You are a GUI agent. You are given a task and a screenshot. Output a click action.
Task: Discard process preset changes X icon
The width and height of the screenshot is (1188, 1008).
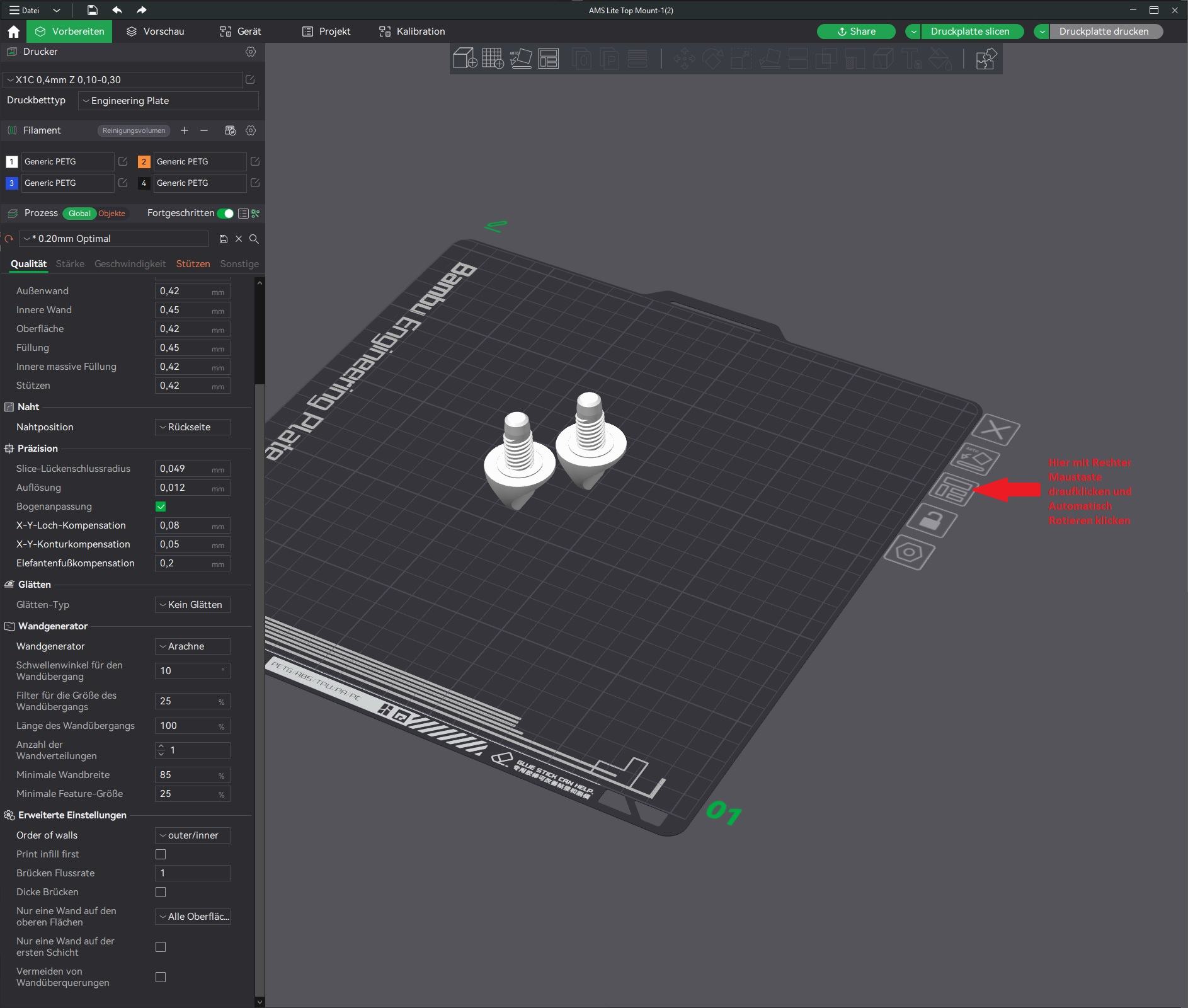pos(239,239)
